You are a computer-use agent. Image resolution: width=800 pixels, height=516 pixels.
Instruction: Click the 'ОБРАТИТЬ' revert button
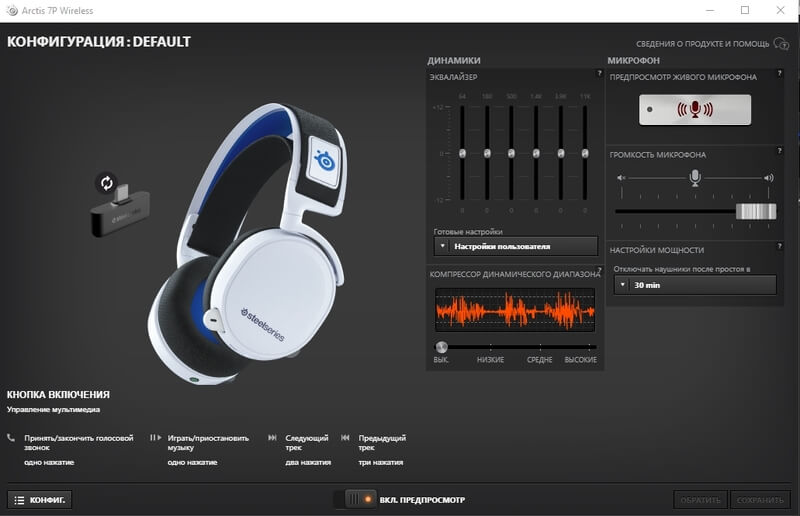pos(700,499)
